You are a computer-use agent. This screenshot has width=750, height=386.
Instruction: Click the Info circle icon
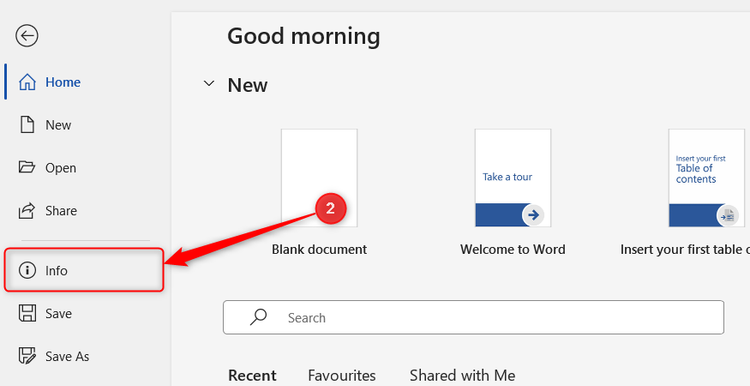tap(27, 270)
